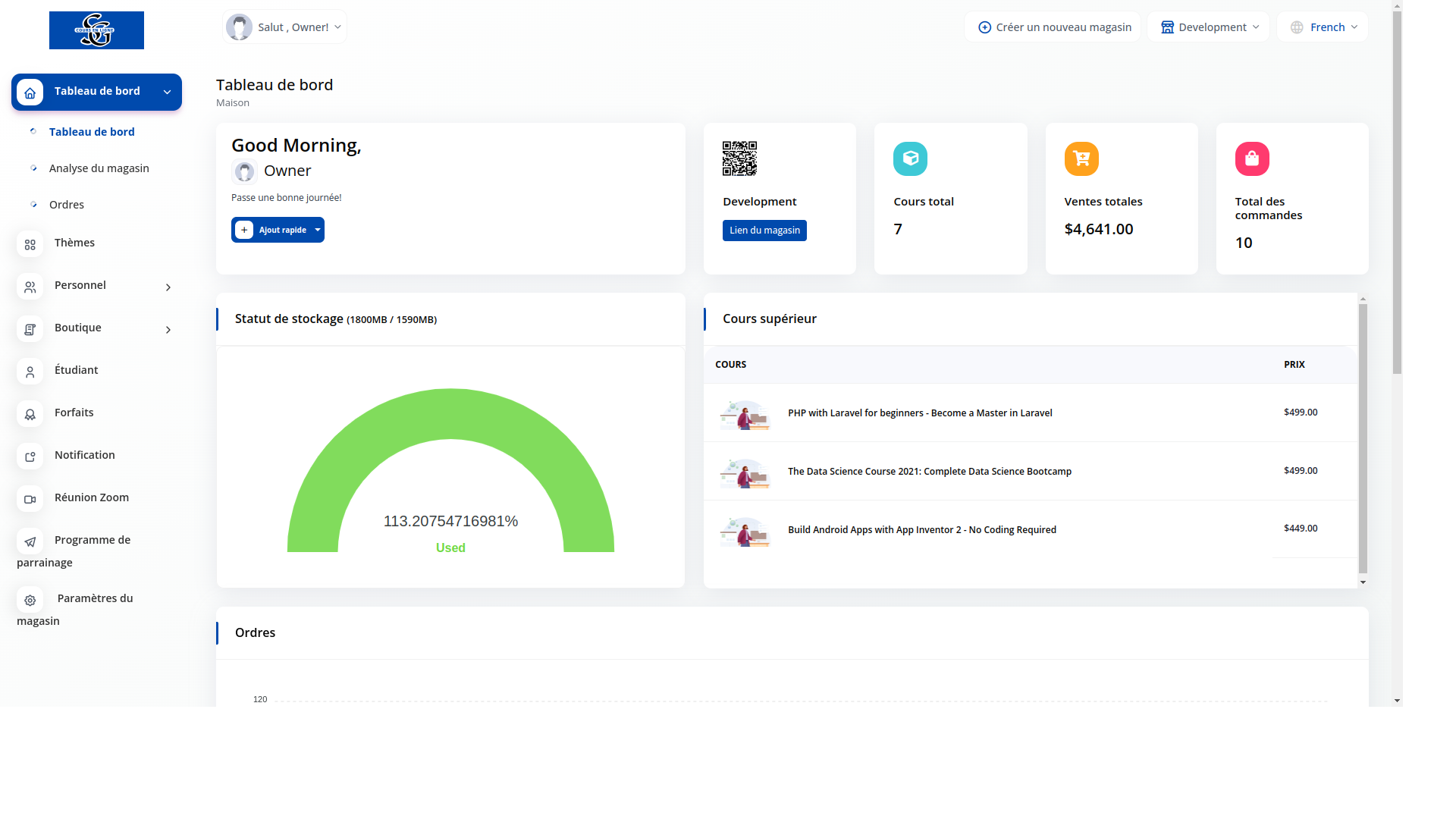Select Ordres in sidebar submenu
The height and width of the screenshot is (819, 1456).
(67, 205)
